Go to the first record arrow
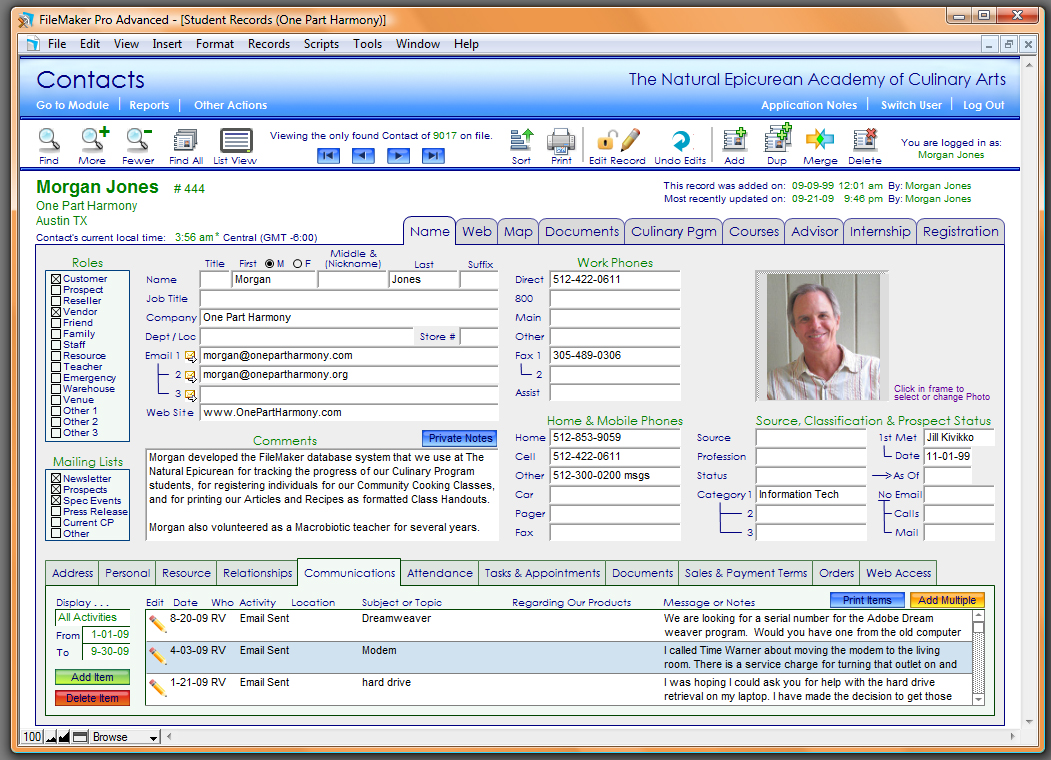 [328, 156]
